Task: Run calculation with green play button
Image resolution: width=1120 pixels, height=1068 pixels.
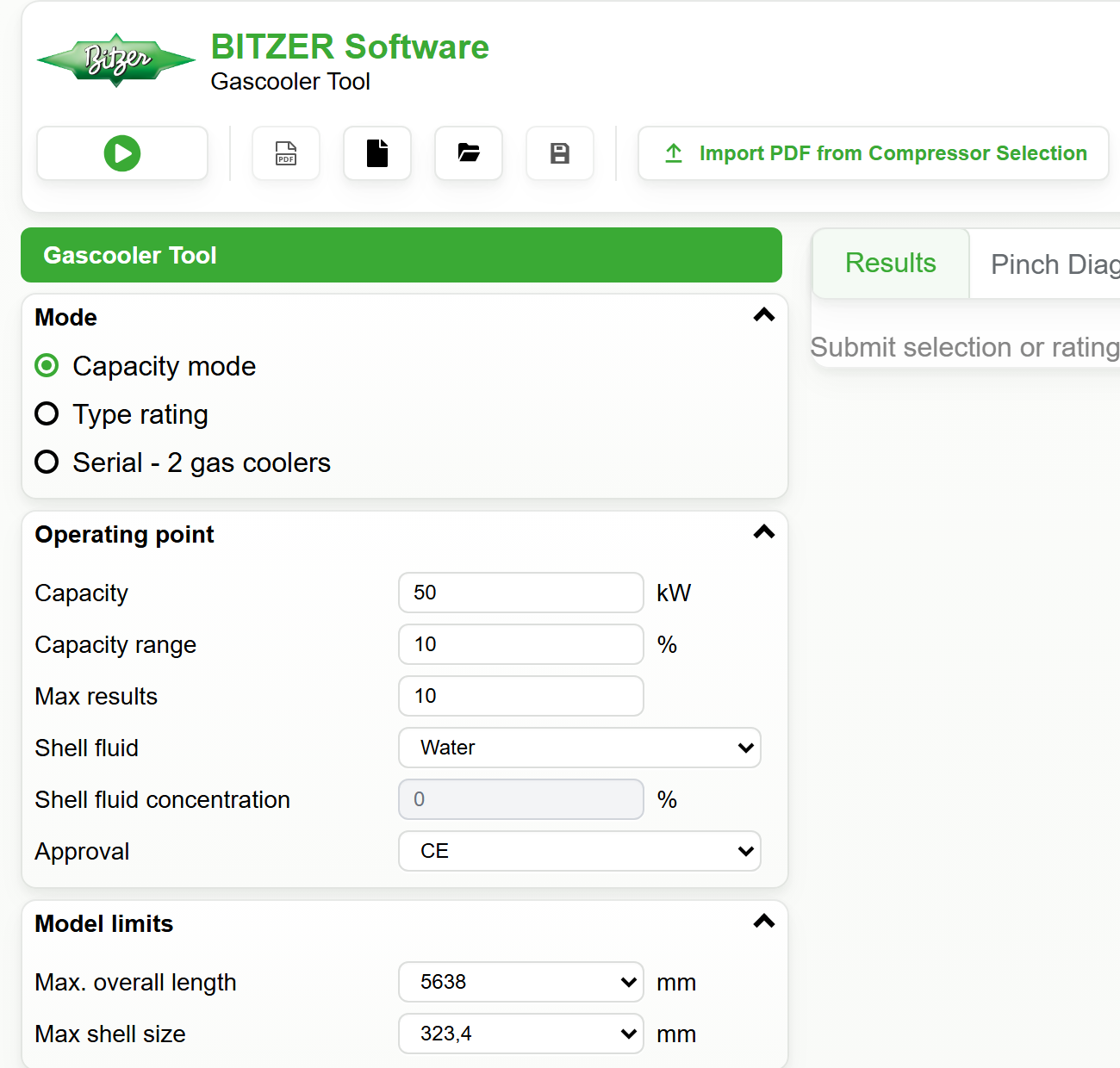Action: (x=122, y=153)
